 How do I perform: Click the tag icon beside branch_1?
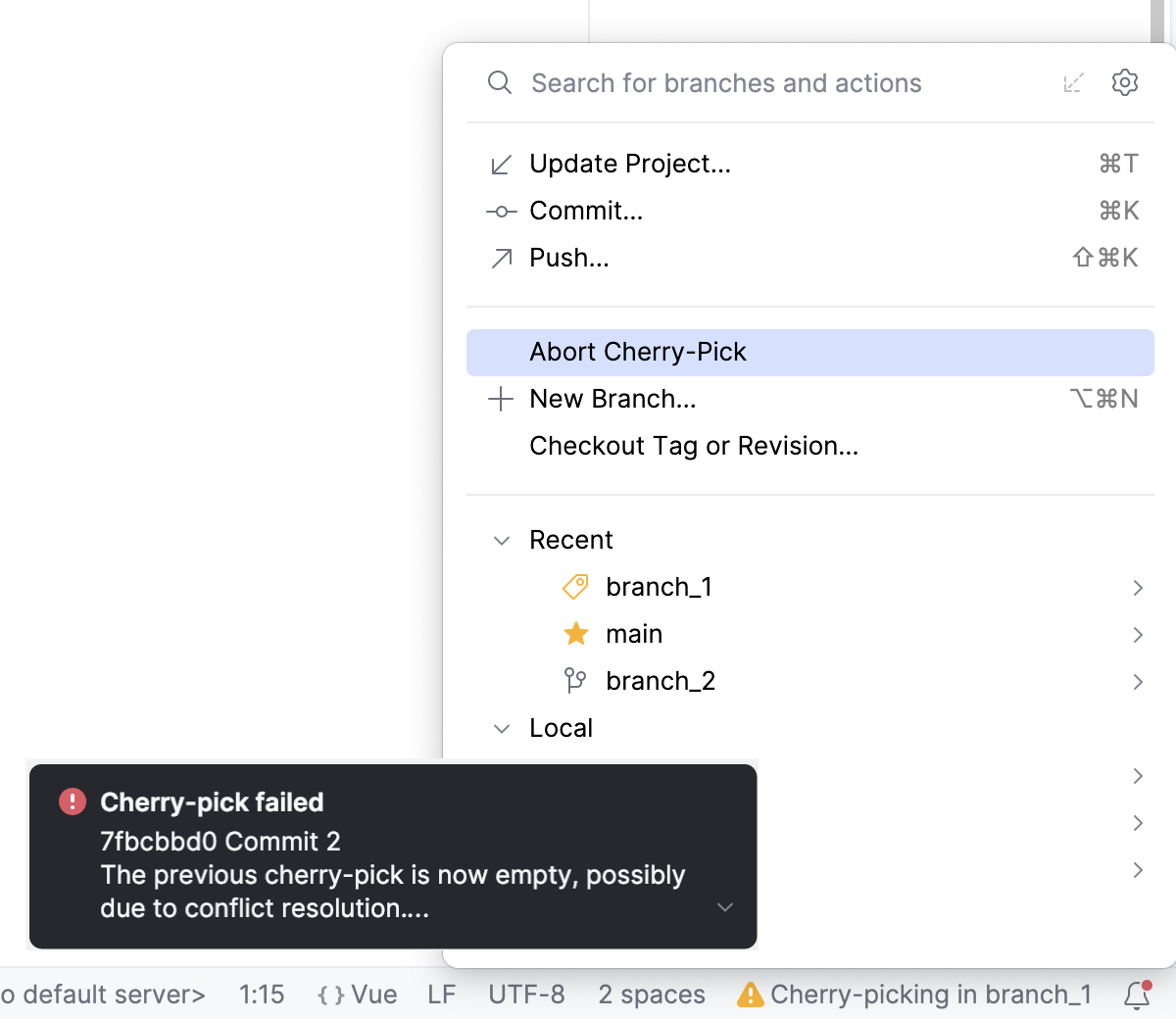pos(574,586)
